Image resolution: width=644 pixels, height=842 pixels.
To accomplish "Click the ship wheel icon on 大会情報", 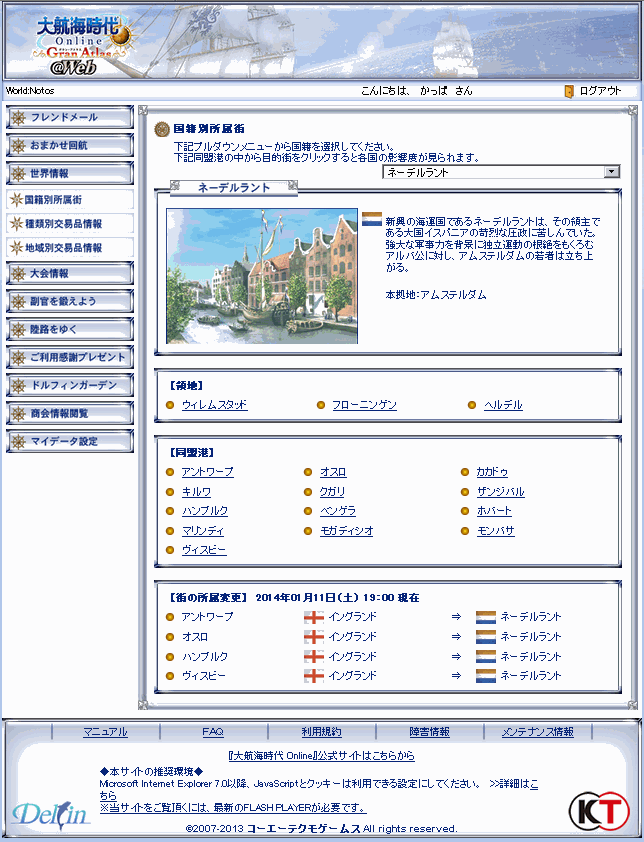I will [19, 274].
